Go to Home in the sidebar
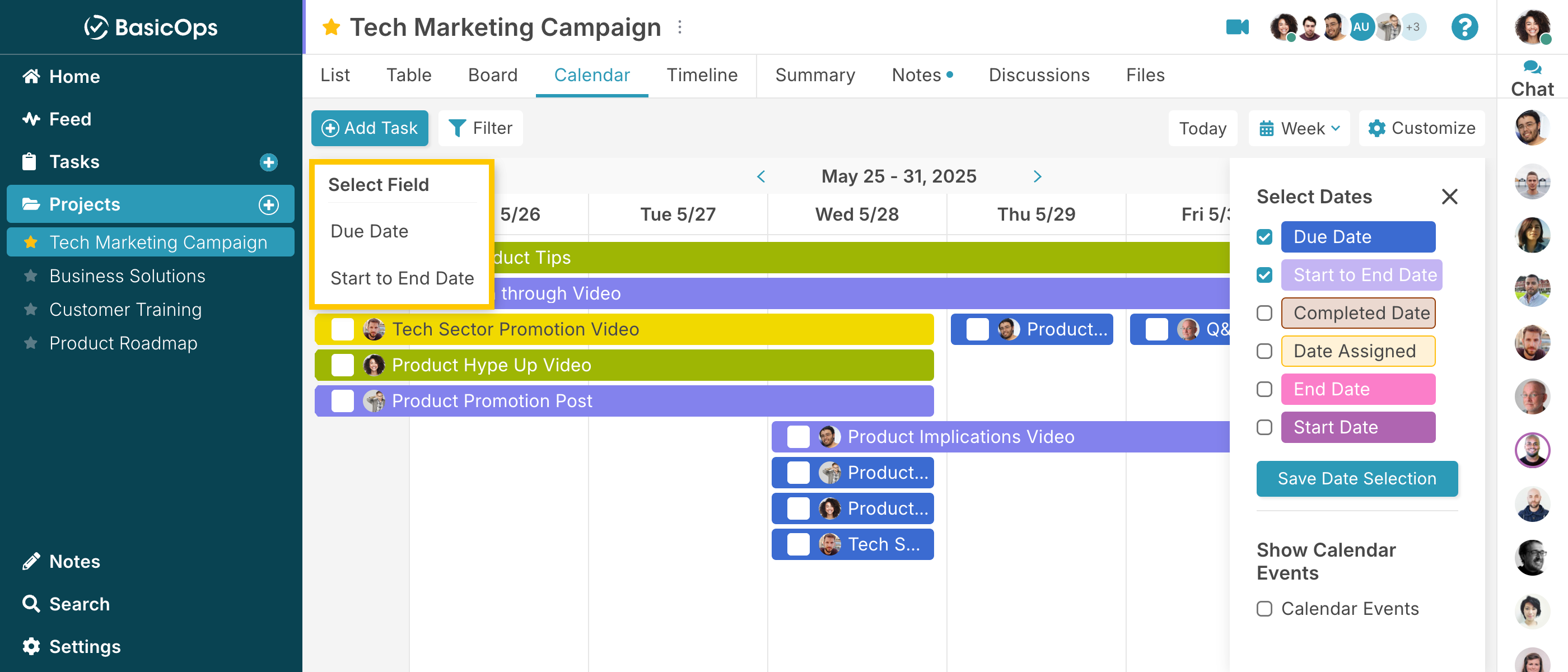The height and width of the screenshot is (672, 1568). pos(61,76)
